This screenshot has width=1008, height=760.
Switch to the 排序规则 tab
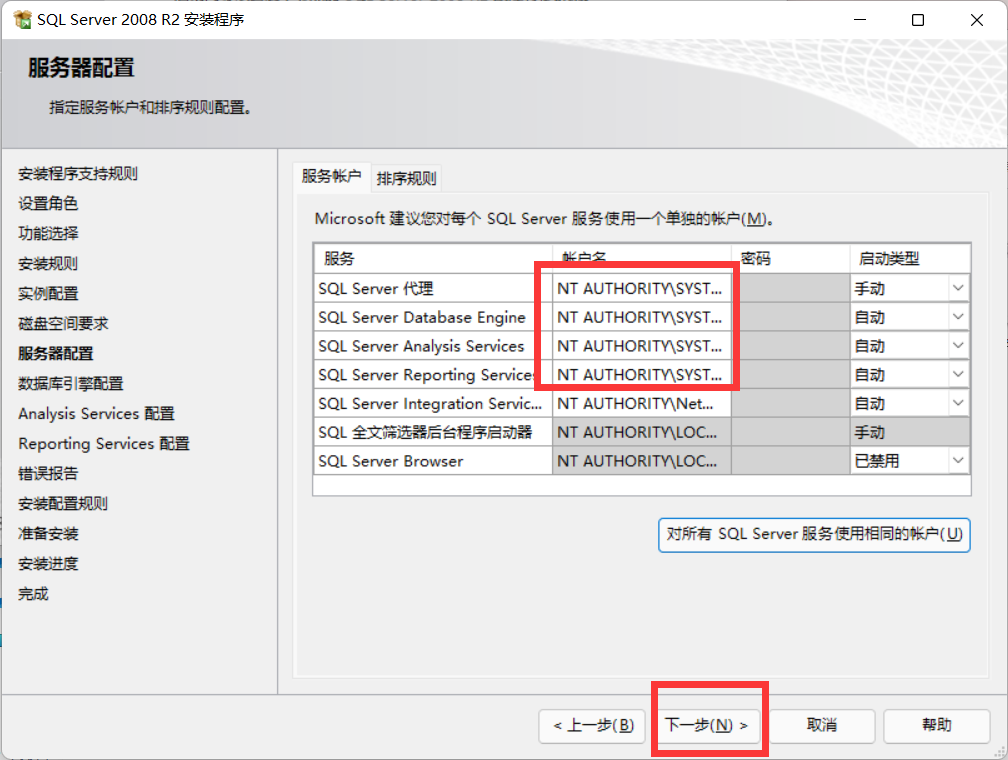406,179
